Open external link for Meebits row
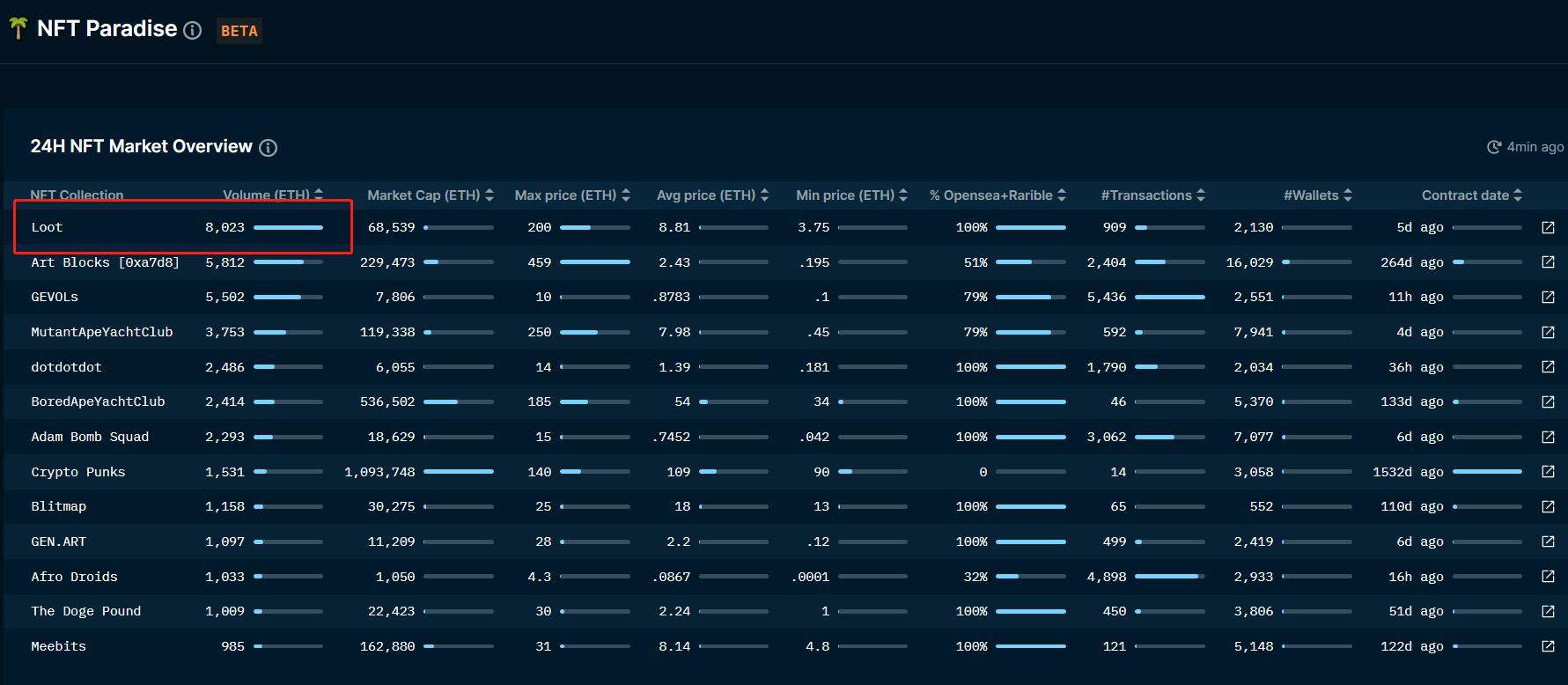 pyautogui.click(x=1548, y=646)
